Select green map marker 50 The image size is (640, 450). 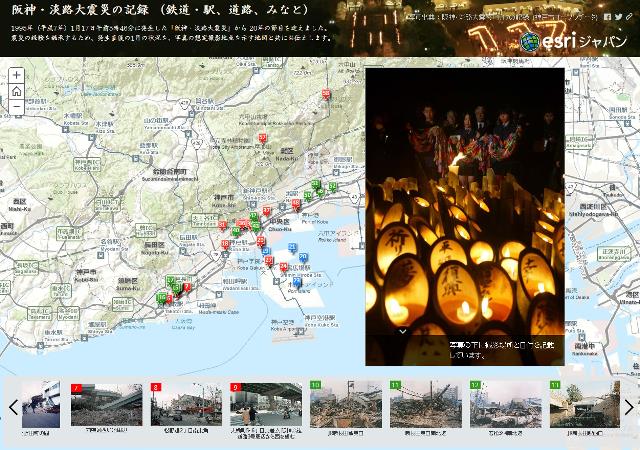pyautogui.click(x=308, y=196)
